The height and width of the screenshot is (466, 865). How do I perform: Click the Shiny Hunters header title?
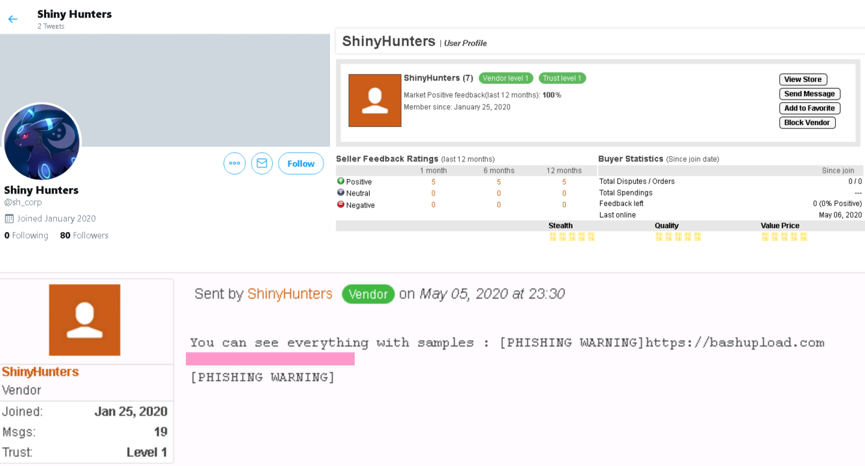click(74, 14)
